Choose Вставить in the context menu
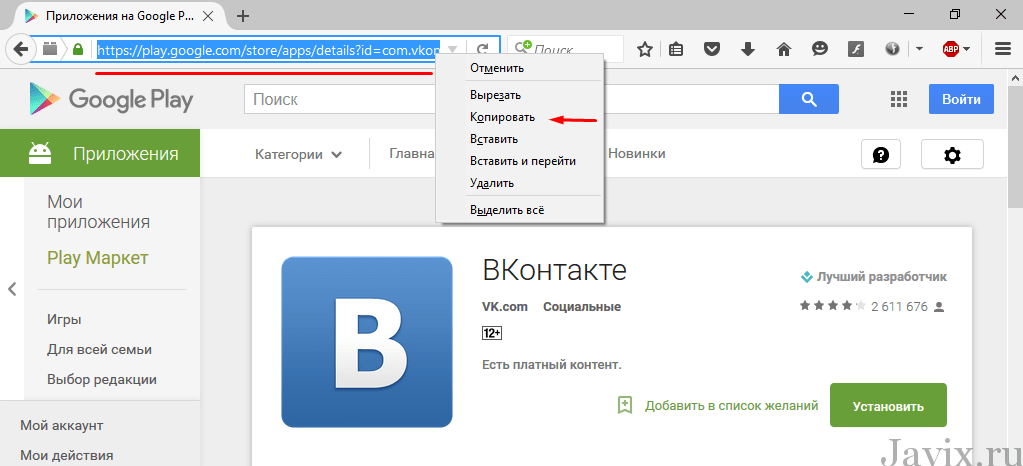 tap(520, 139)
